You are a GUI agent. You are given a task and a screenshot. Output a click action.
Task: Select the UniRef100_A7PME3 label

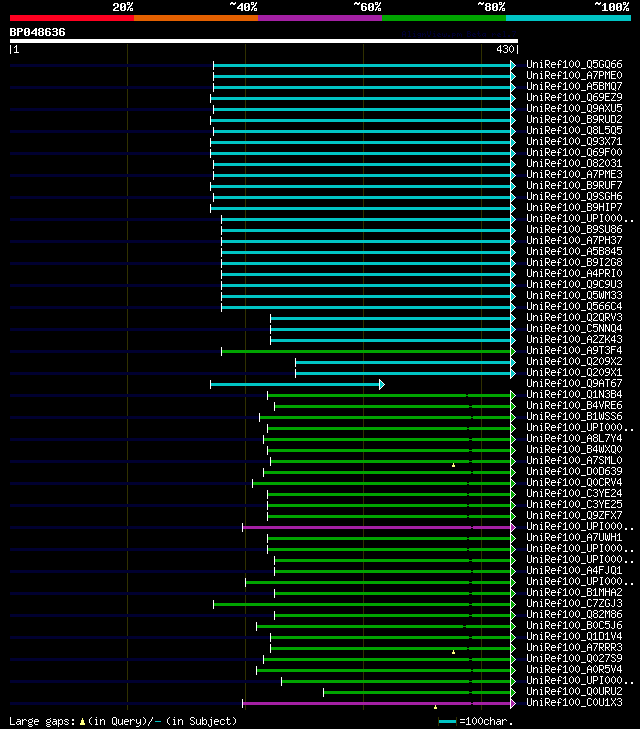pos(574,174)
